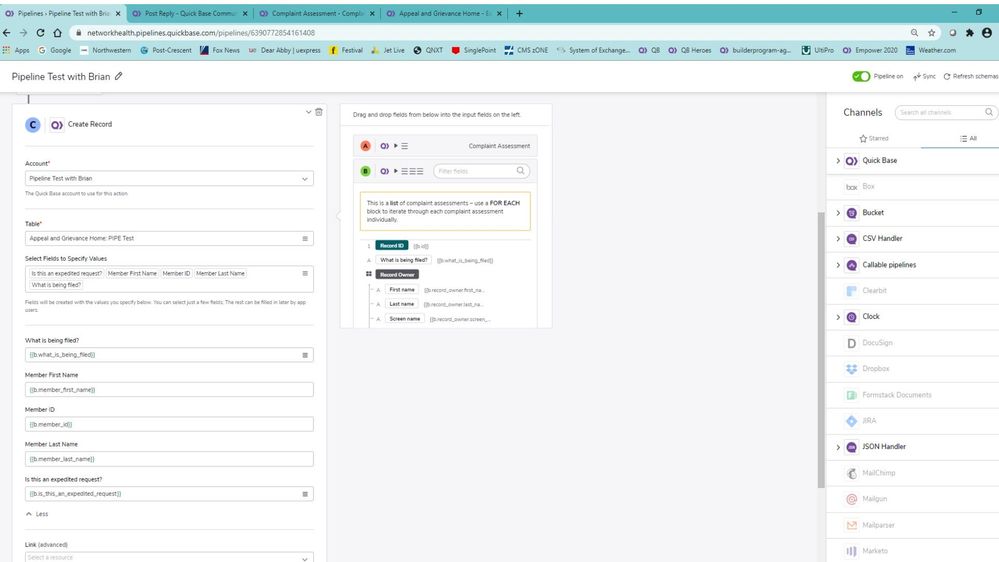Click the main pipeline vertical scrollbar
Screen dimensions: 999x562
click(821, 350)
